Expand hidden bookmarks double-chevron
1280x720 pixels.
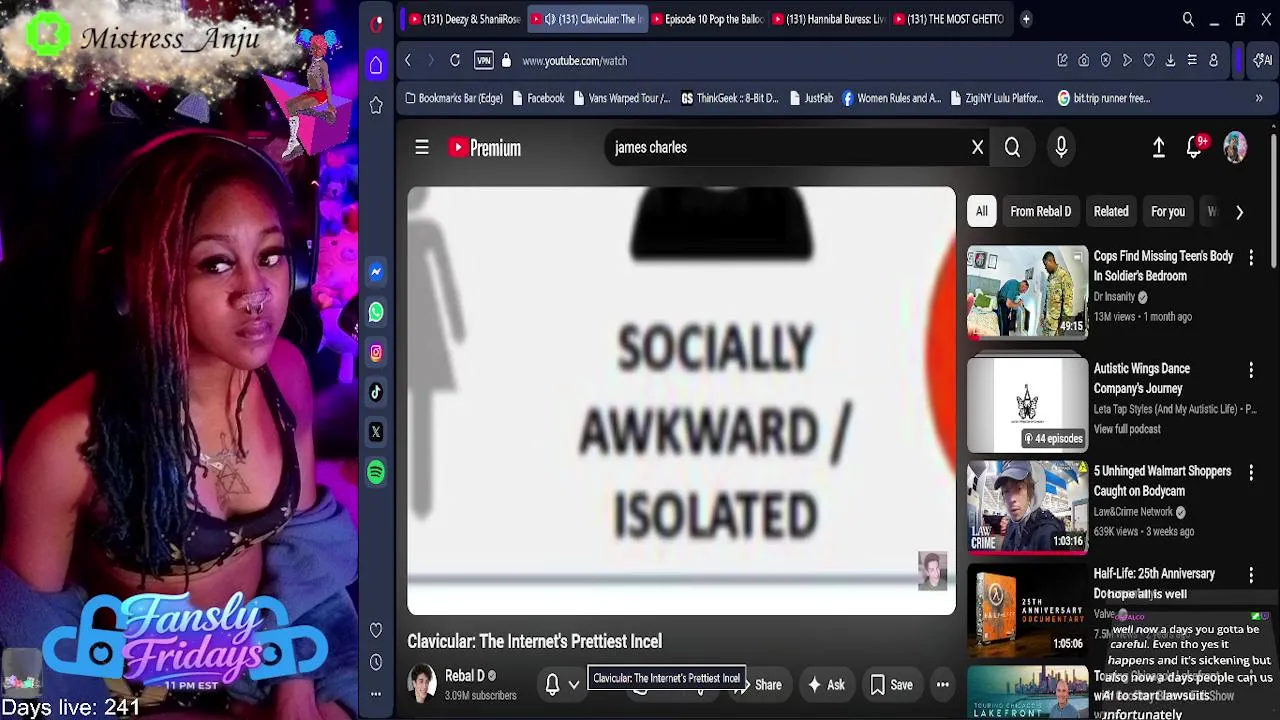click(x=1259, y=98)
